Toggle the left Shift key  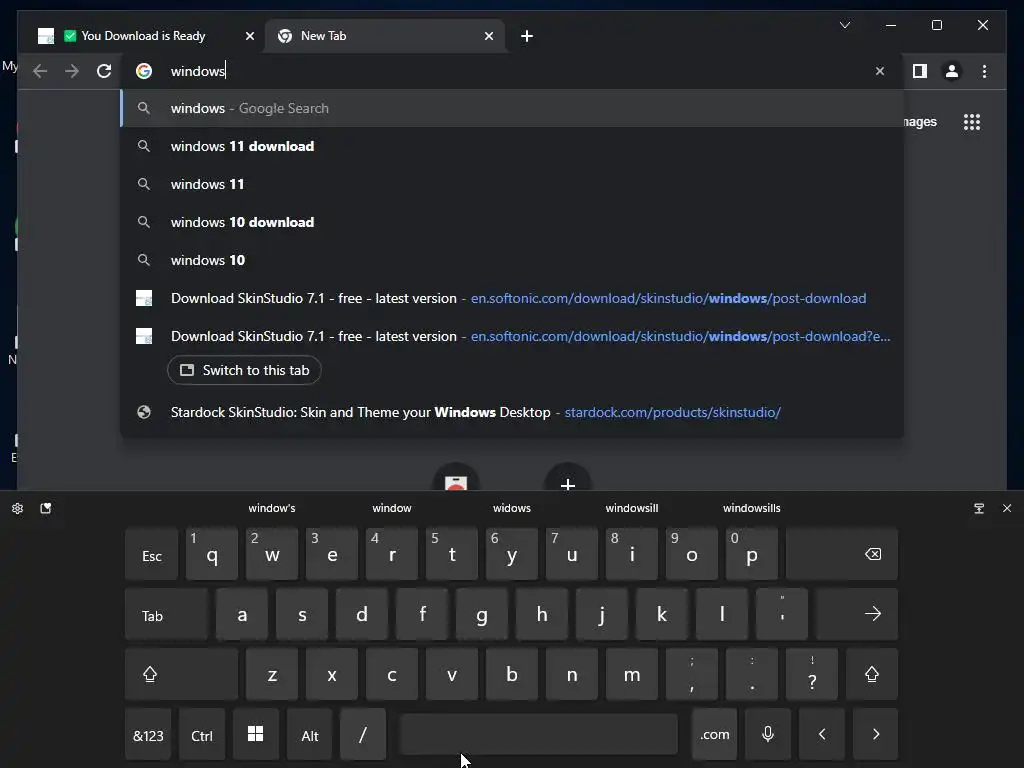click(x=182, y=675)
